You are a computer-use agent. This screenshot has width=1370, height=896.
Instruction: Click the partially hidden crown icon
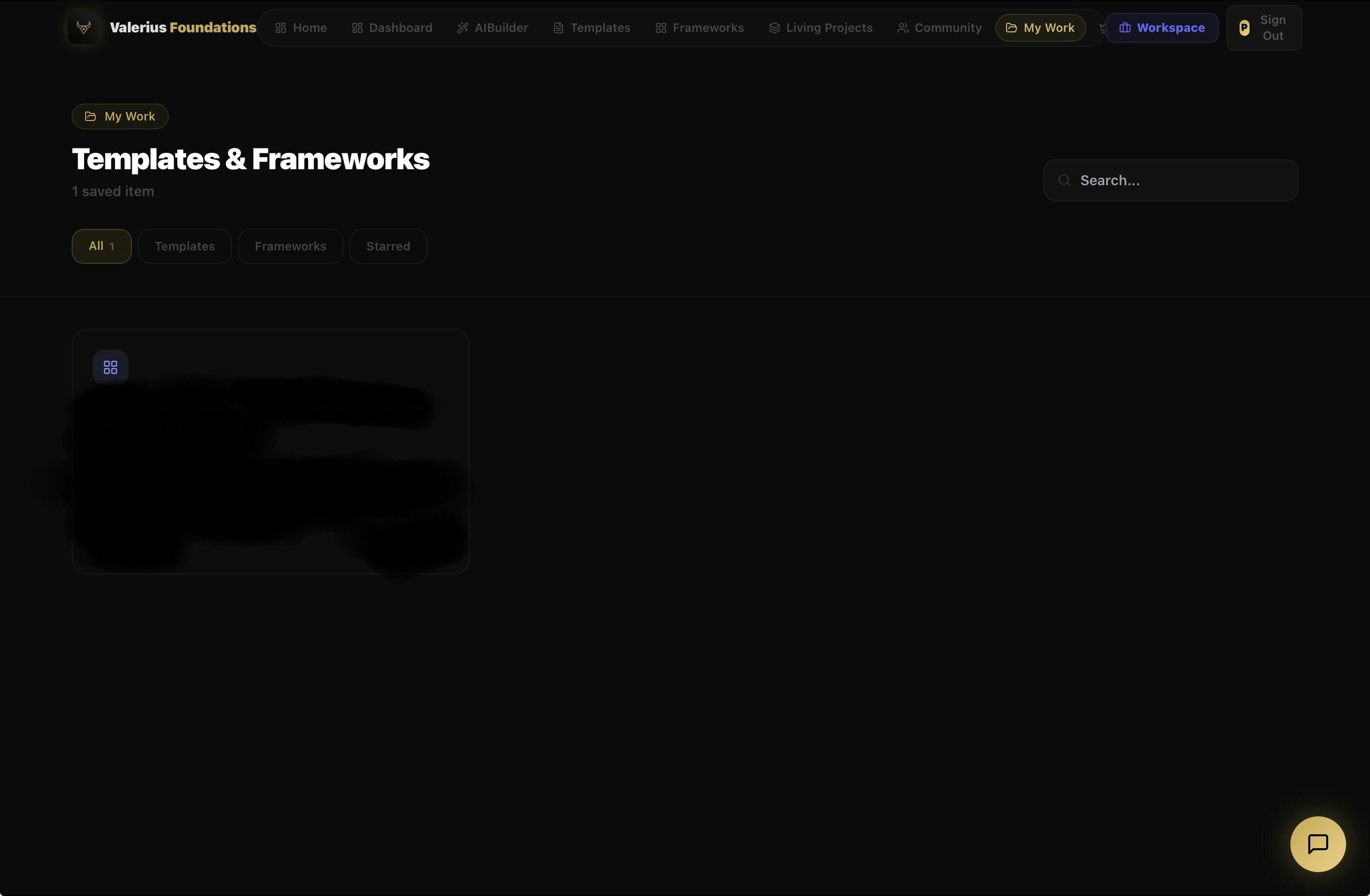(1102, 27)
